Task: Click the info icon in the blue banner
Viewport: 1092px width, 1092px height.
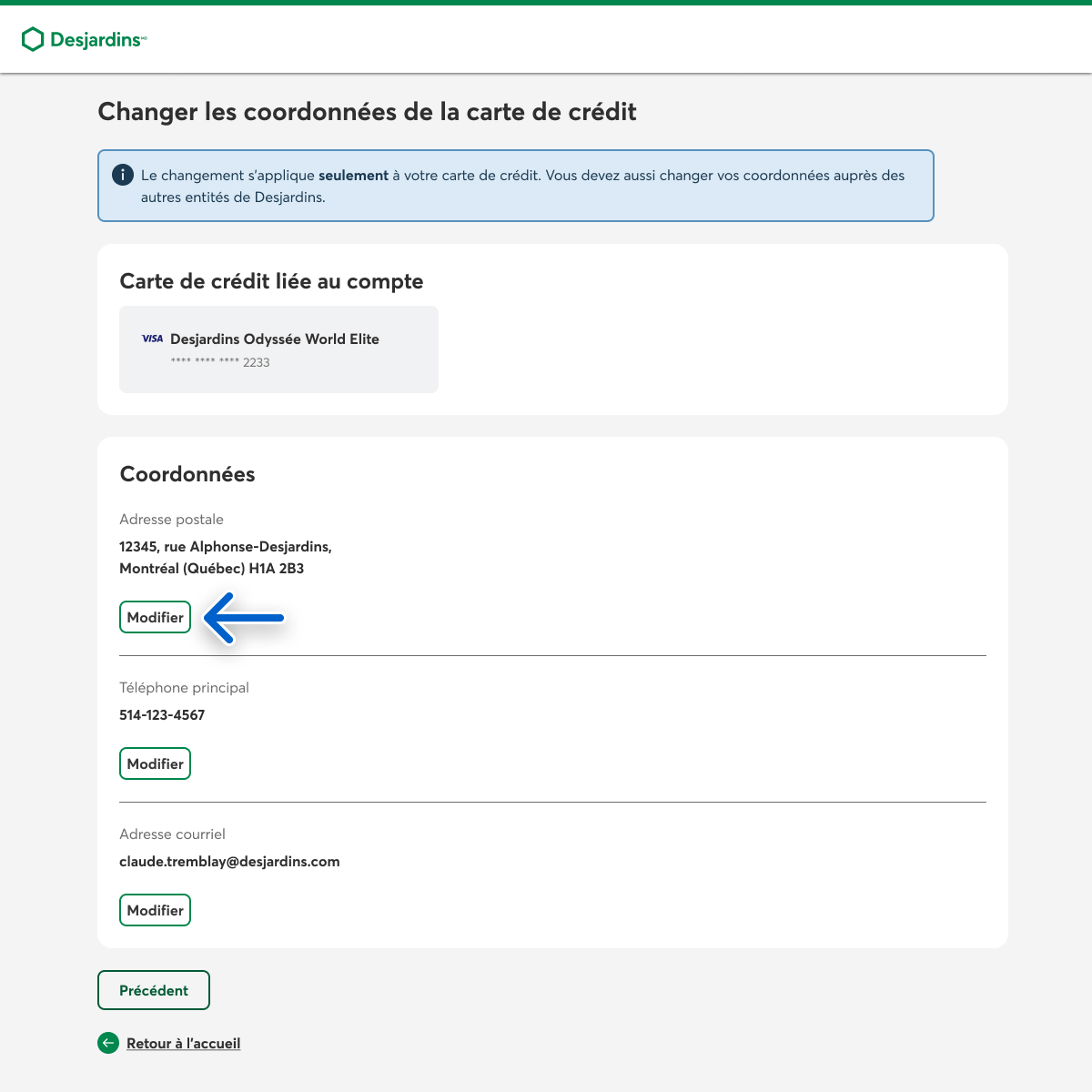Action: tap(123, 175)
